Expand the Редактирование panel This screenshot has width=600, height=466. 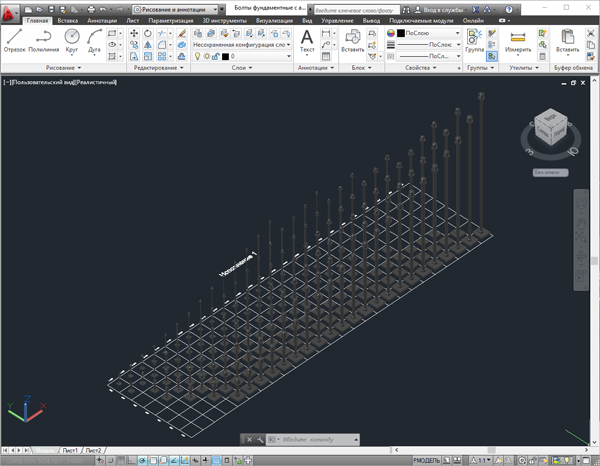159,68
